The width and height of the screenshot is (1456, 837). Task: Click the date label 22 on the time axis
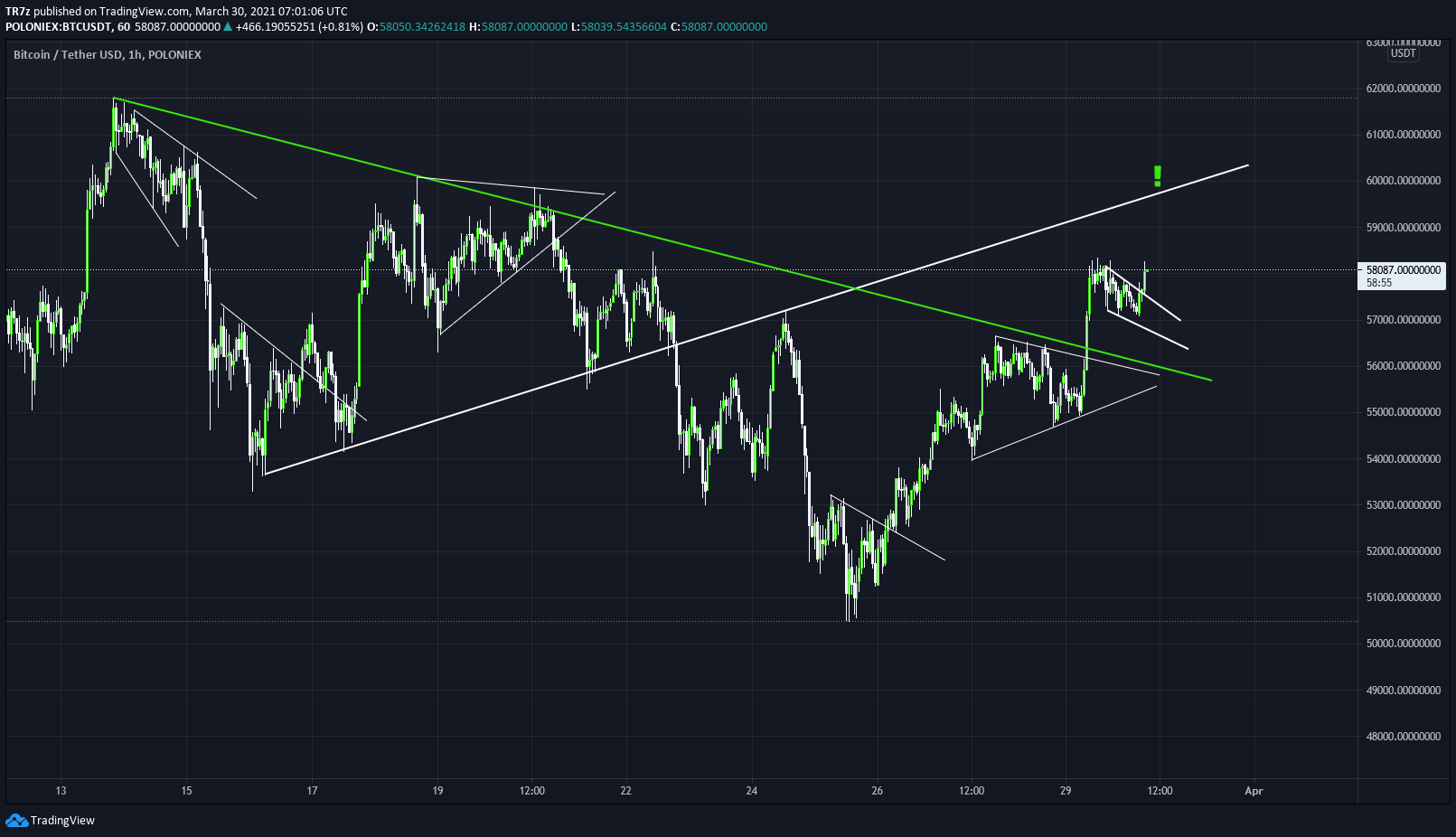click(625, 791)
